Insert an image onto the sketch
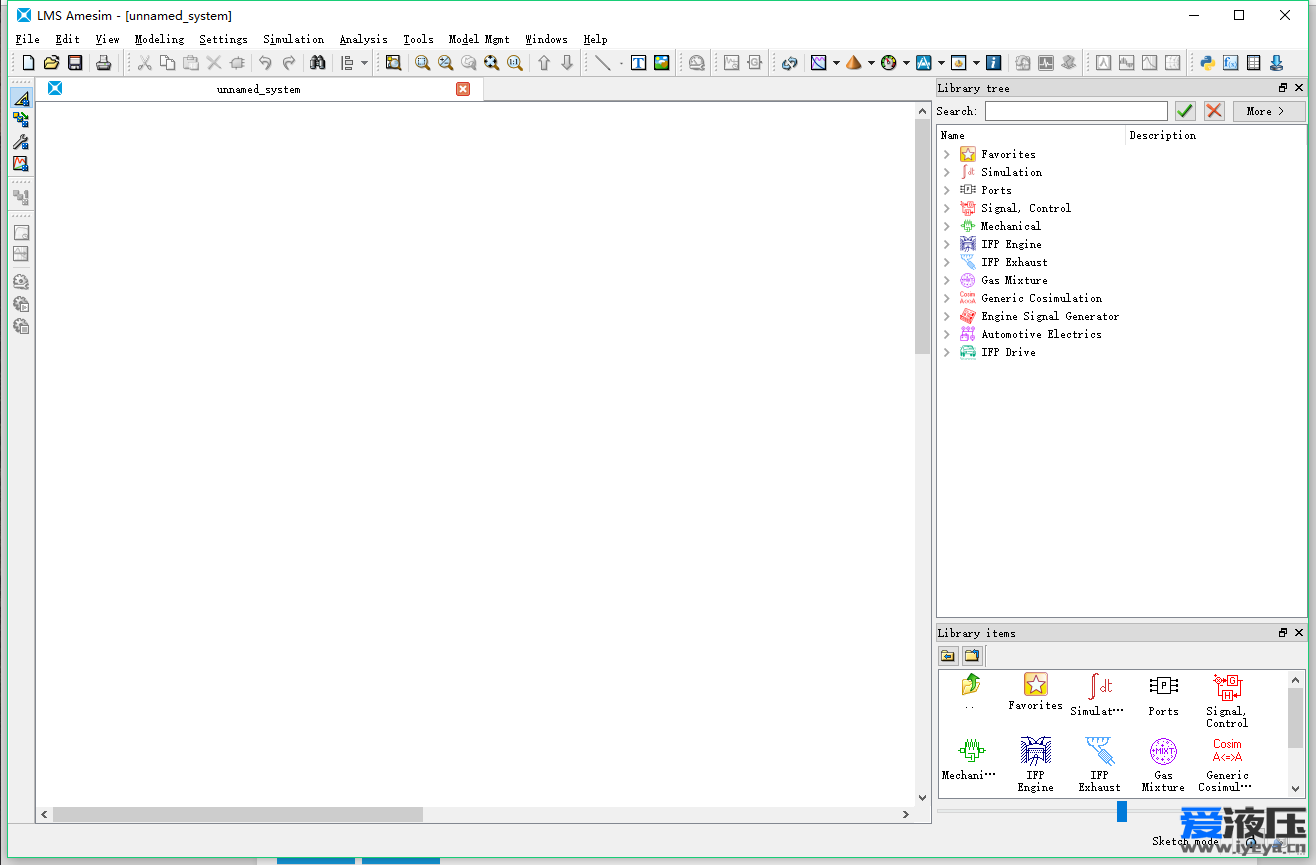This screenshot has width=1316, height=865. pos(662,63)
